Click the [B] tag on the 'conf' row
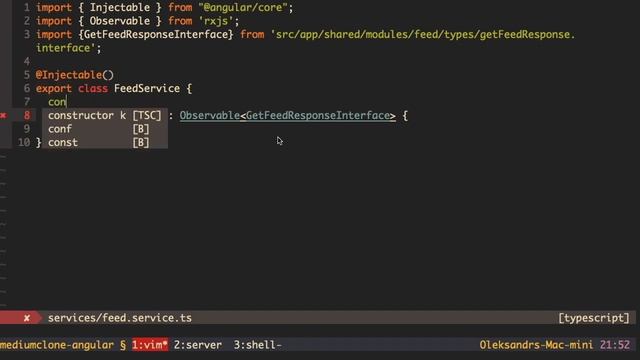640x360 pixels. click(x=141, y=129)
